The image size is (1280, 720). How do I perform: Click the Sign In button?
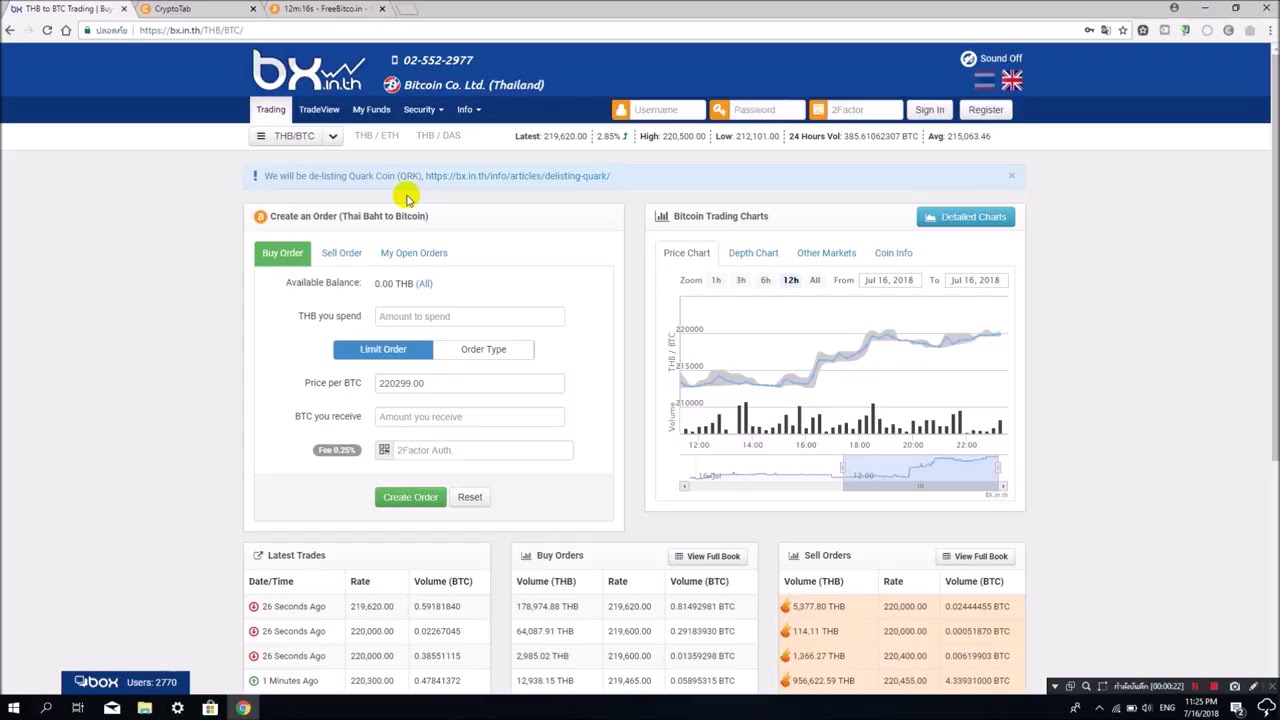929,110
